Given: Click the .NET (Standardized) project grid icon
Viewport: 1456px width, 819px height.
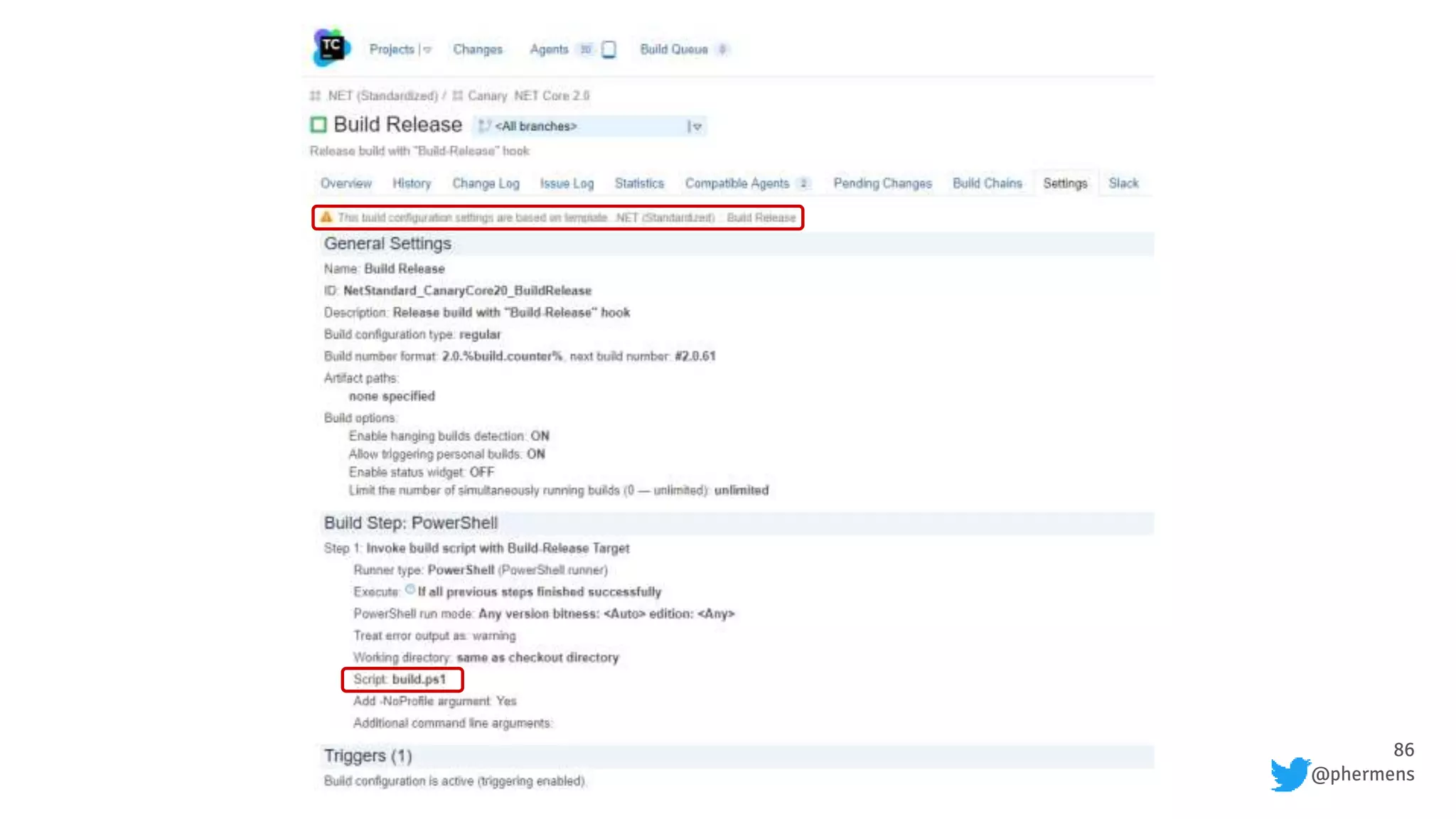Looking at the screenshot, I should pyautogui.click(x=315, y=95).
